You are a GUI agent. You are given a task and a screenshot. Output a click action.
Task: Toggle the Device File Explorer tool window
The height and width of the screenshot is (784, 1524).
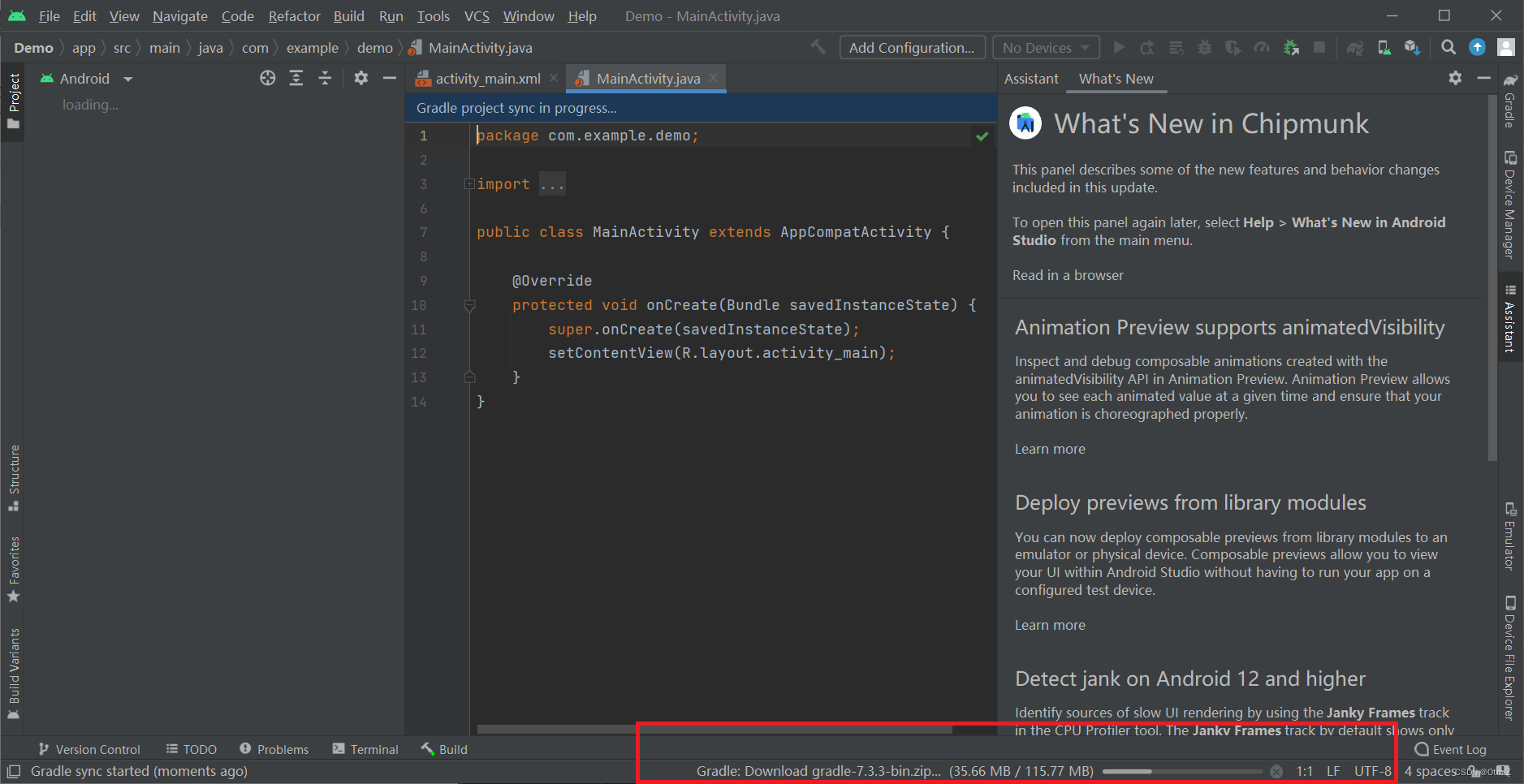(x=1510, y=658)
